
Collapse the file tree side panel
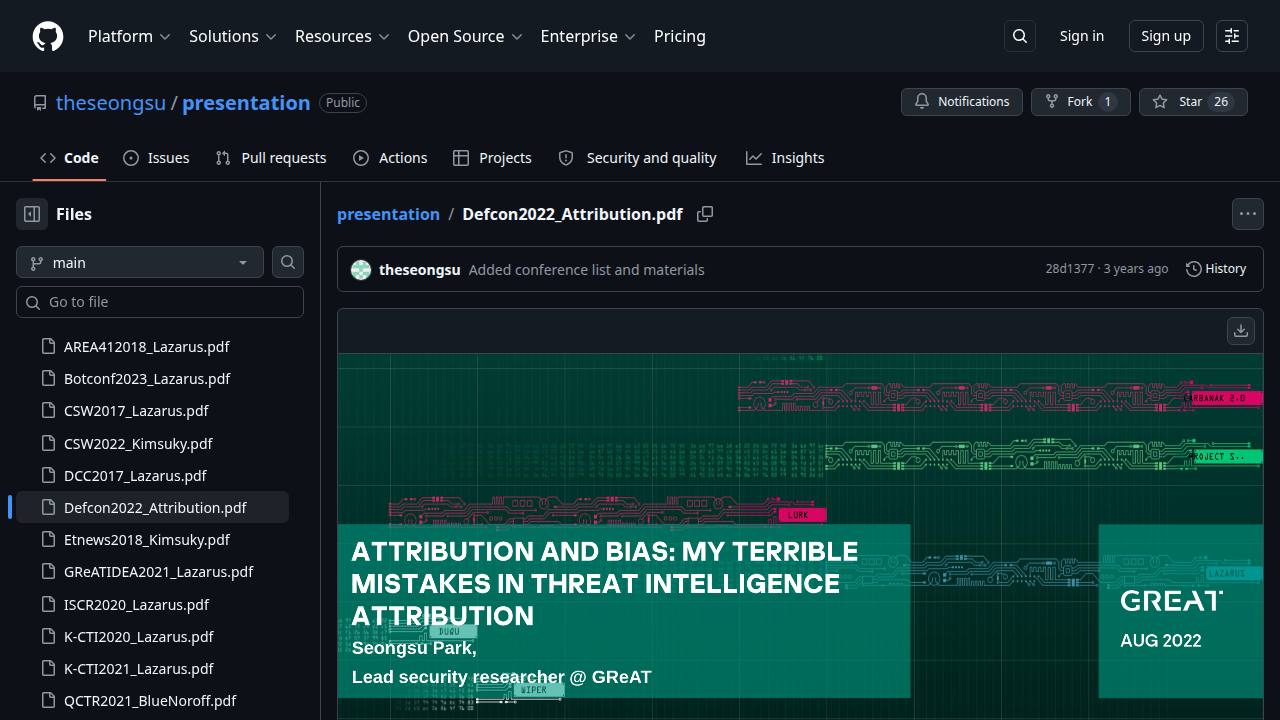pyautogui.click(x=32, y=214)
